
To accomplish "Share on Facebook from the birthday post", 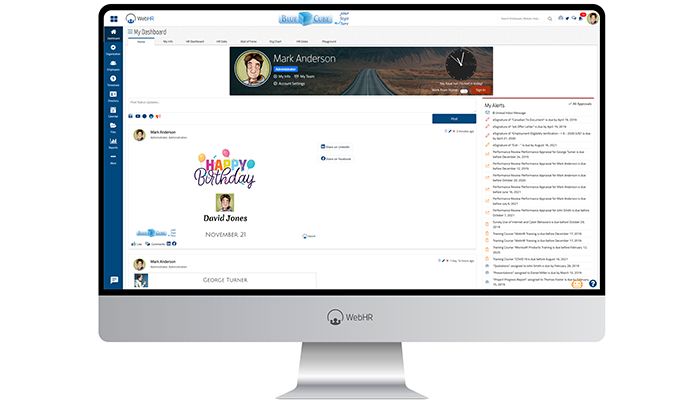I will 336,158.
